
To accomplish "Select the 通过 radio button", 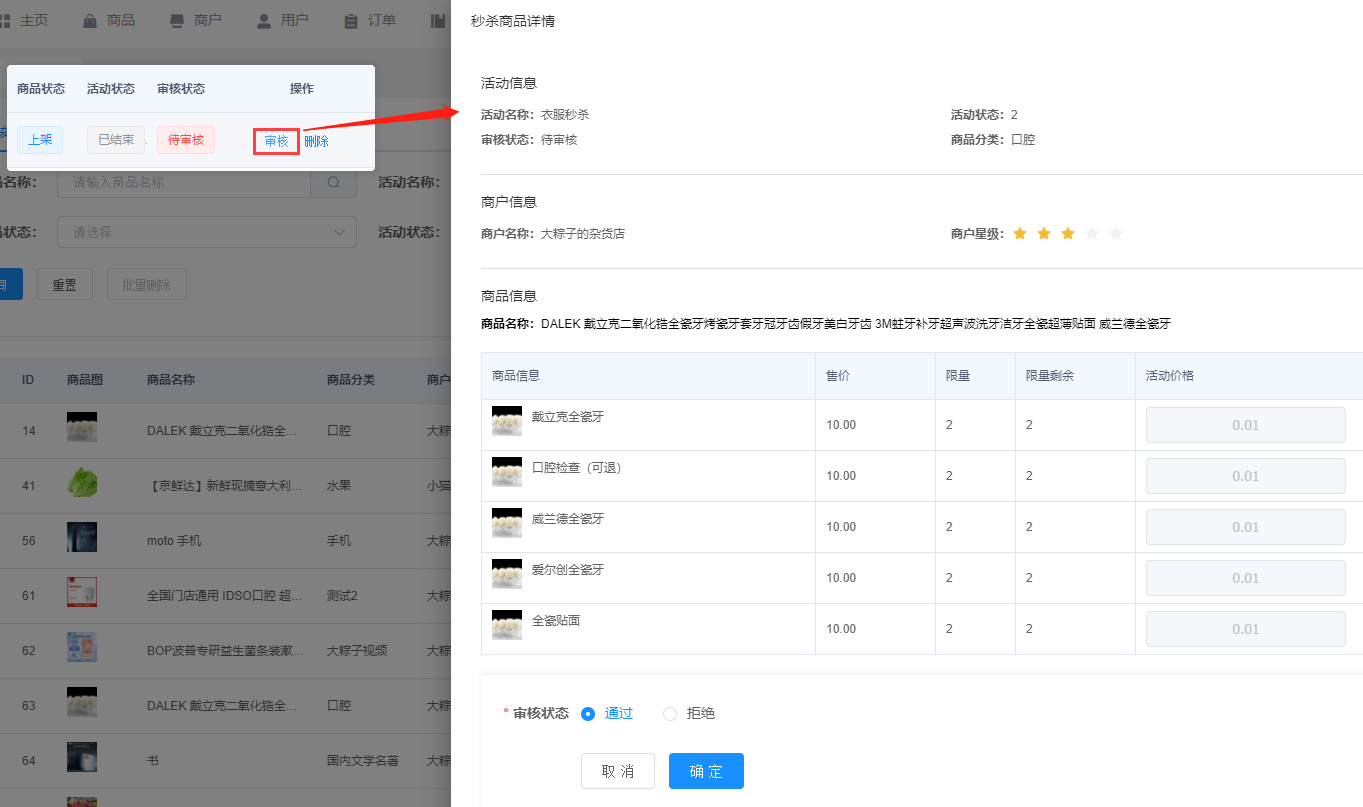I will pos(588,713).
